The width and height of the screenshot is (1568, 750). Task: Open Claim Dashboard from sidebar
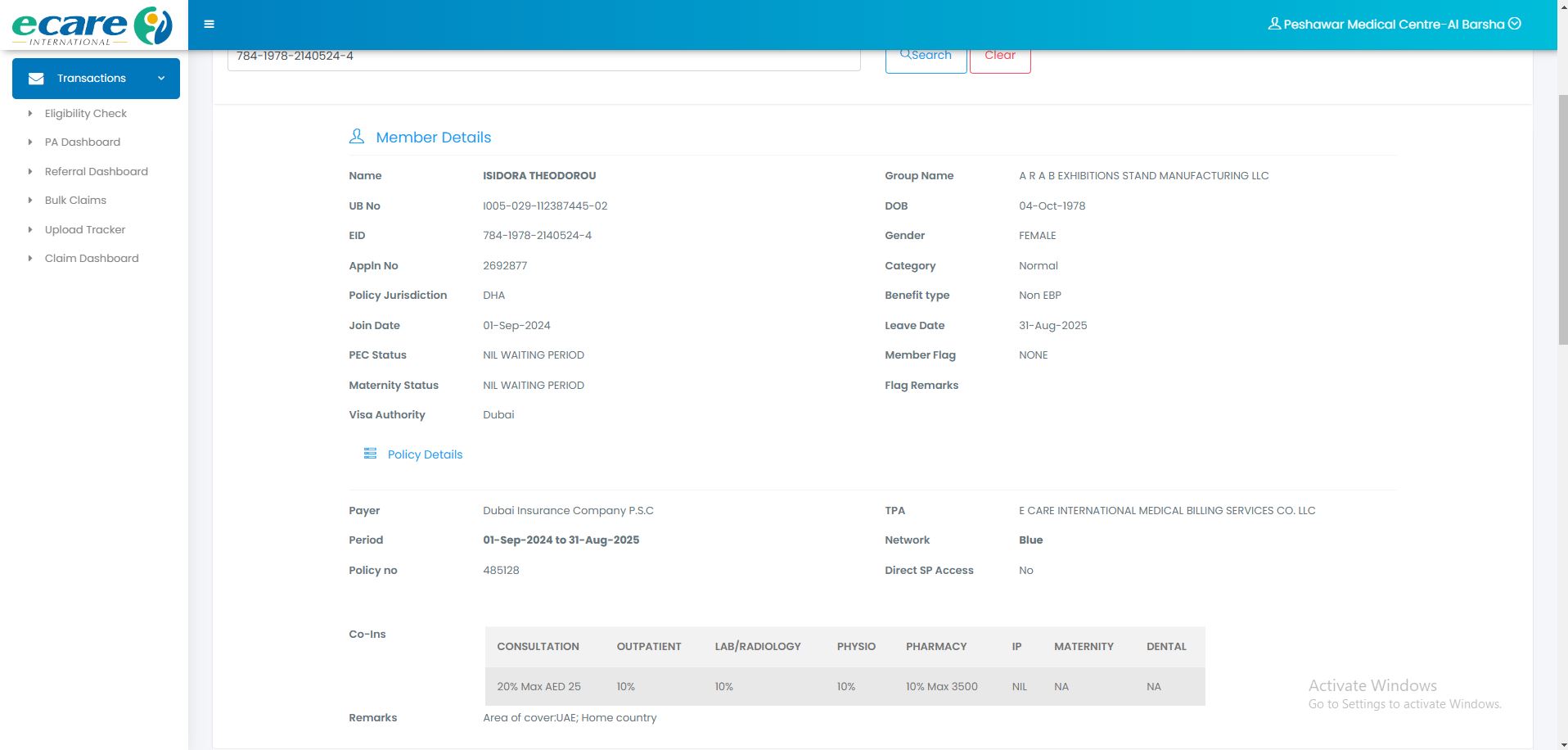[92, 258]
